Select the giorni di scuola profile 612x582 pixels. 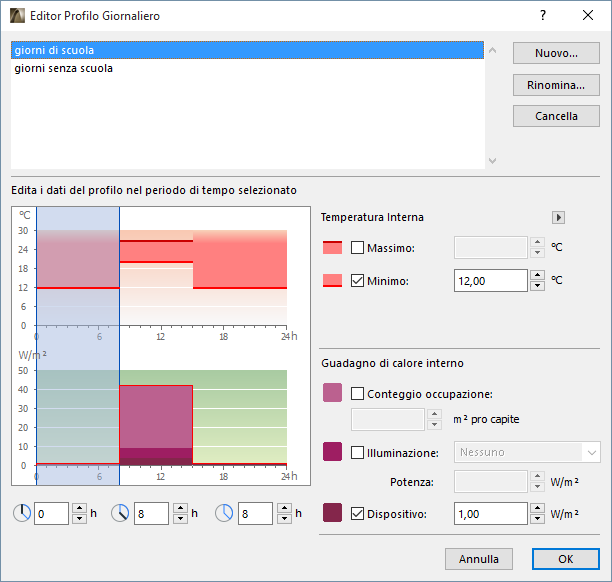pos(247,50)
